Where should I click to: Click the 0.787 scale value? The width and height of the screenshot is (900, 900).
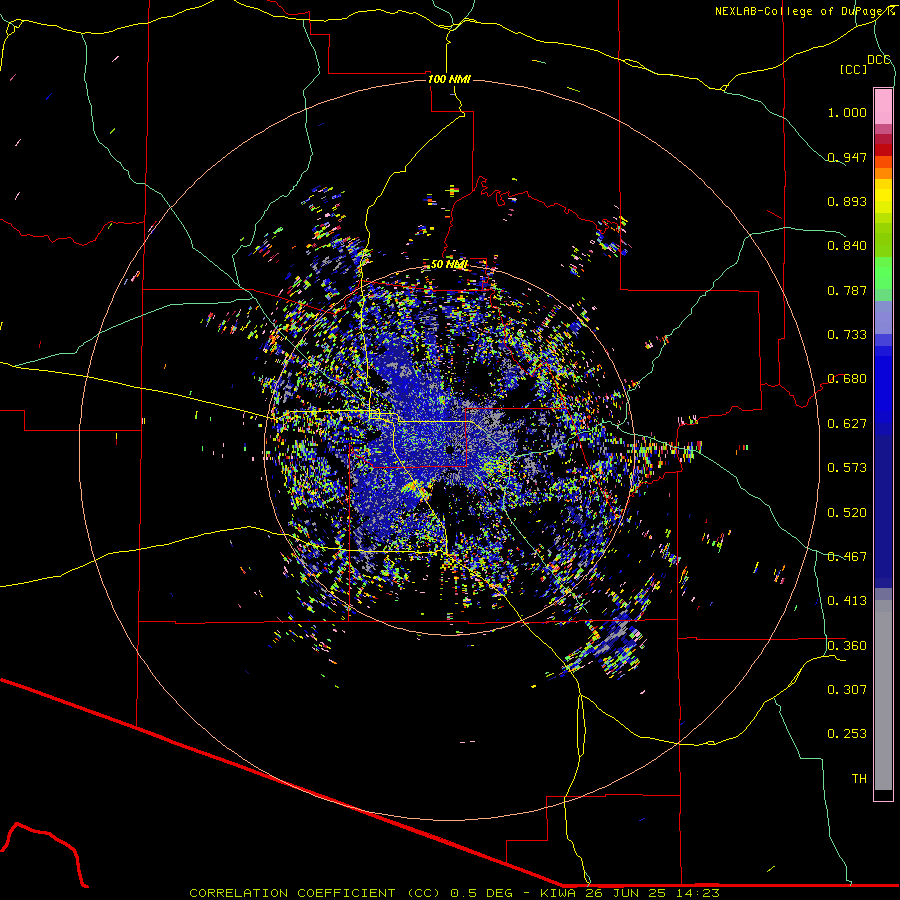[x=847, y=290]
